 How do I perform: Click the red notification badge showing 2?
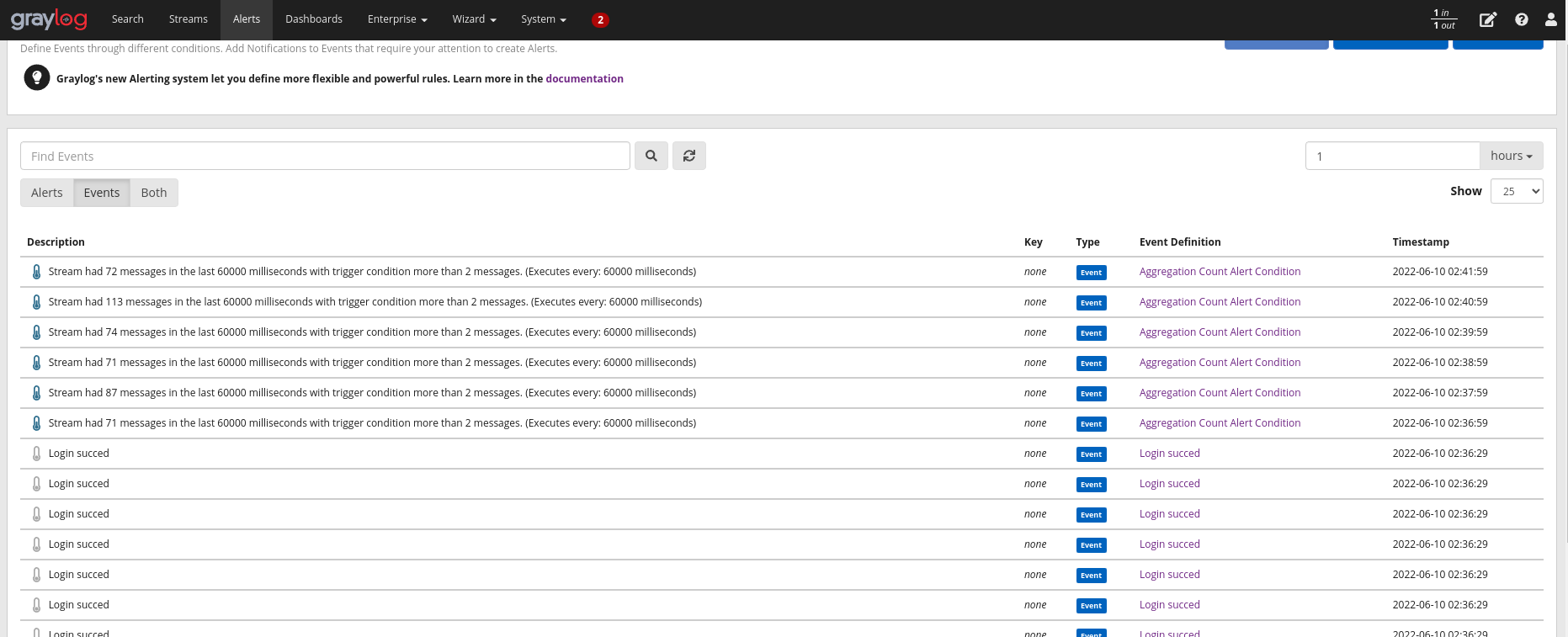click(x=600, y=20)
